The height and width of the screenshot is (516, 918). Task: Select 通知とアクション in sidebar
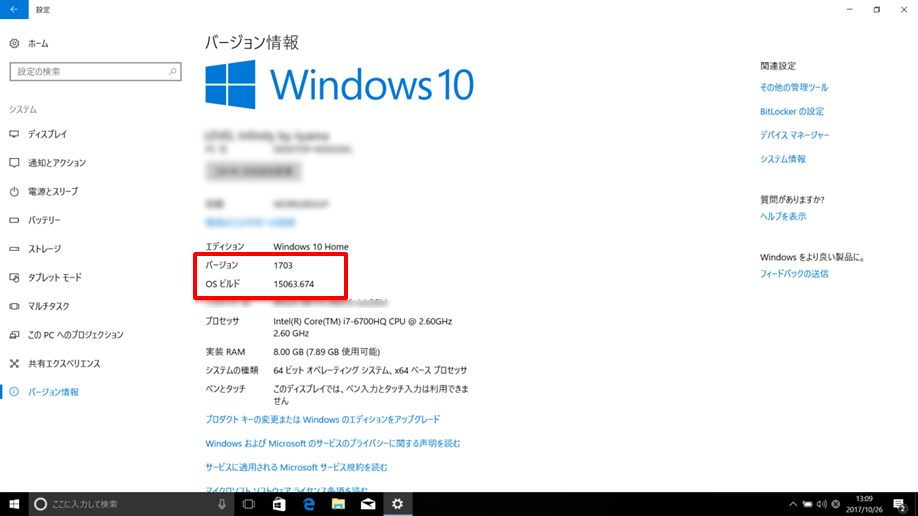(57, 163)
